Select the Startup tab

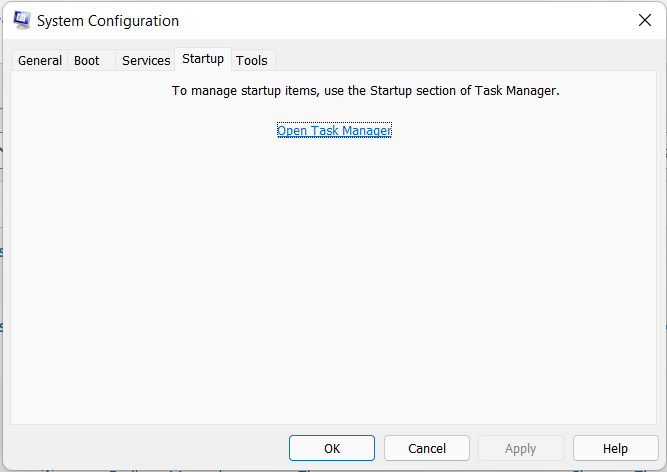pyautogui.click(x=203, y=59)
